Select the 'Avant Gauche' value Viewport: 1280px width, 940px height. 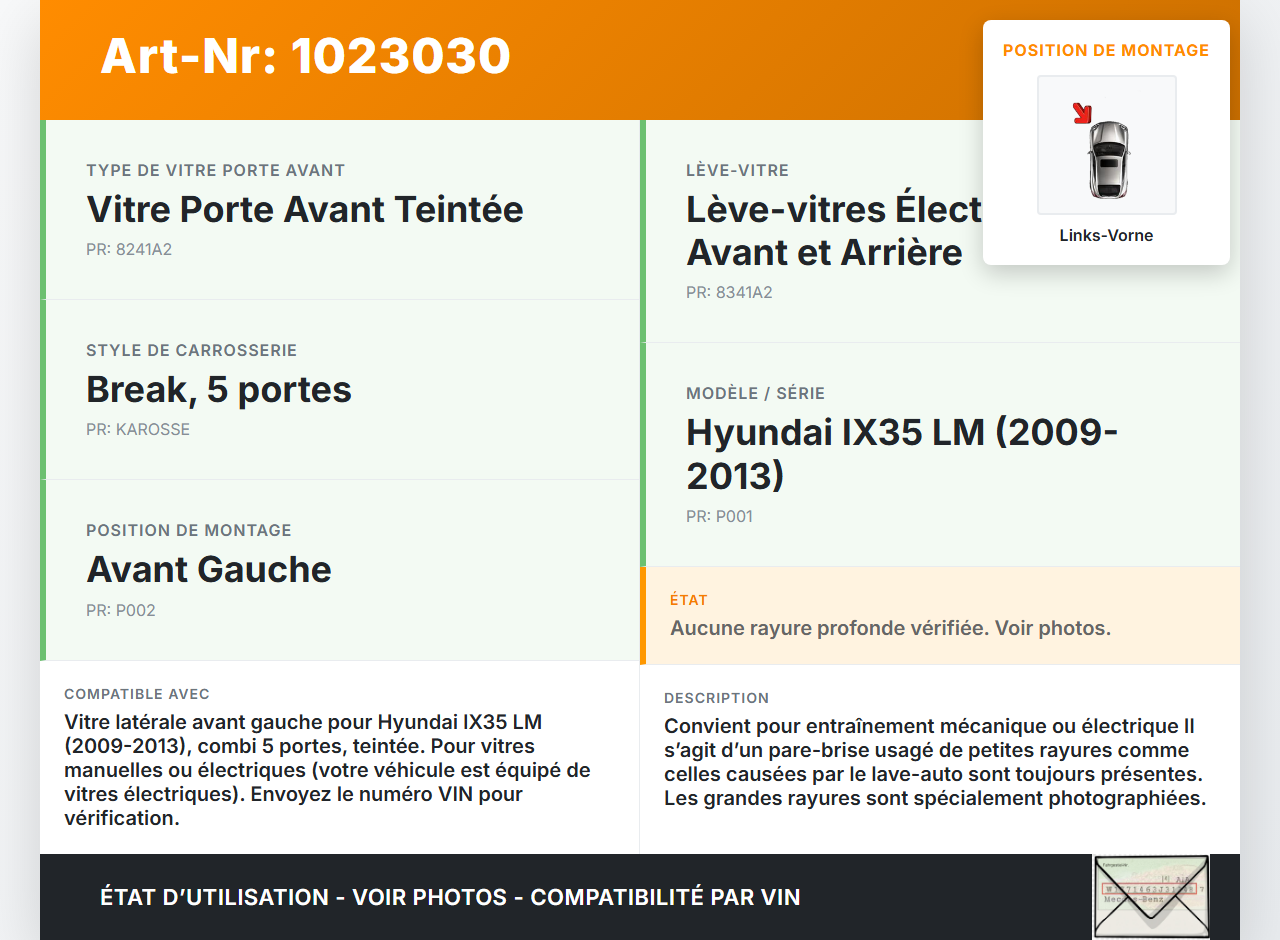click(209, 570)
